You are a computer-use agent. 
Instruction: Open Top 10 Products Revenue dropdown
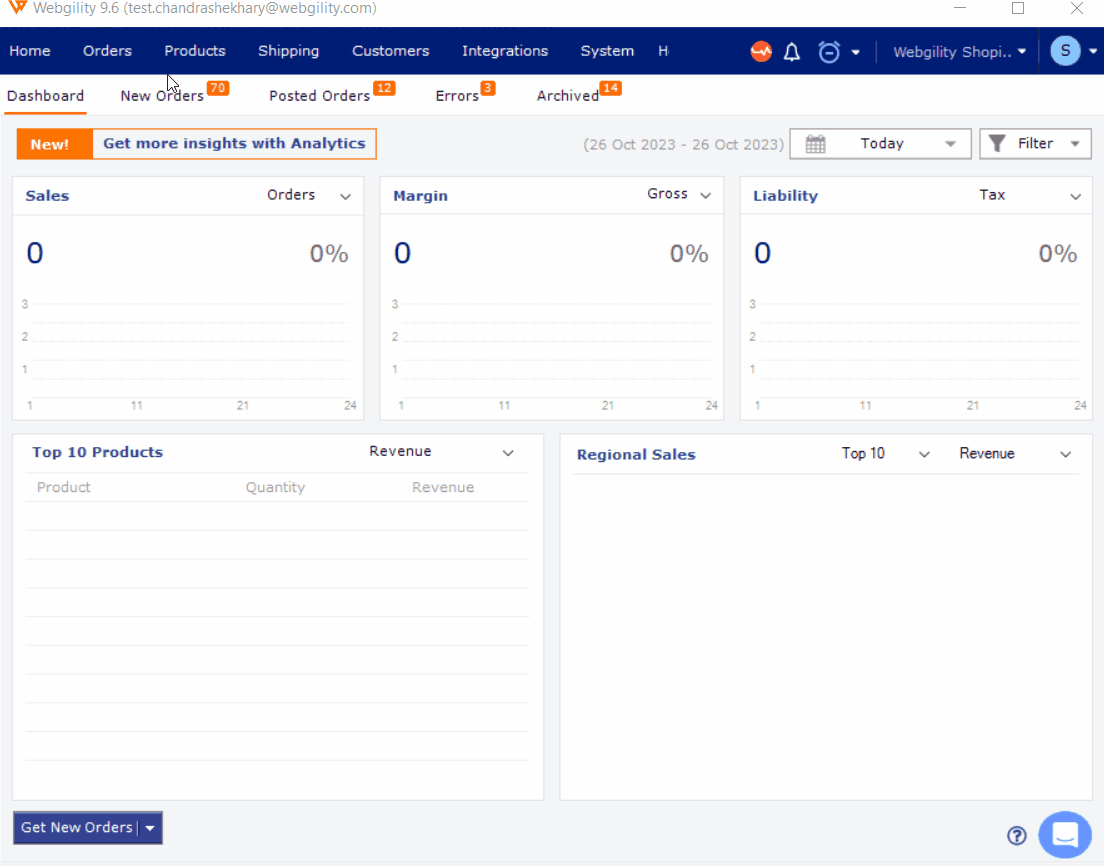(x=508, y=453)
